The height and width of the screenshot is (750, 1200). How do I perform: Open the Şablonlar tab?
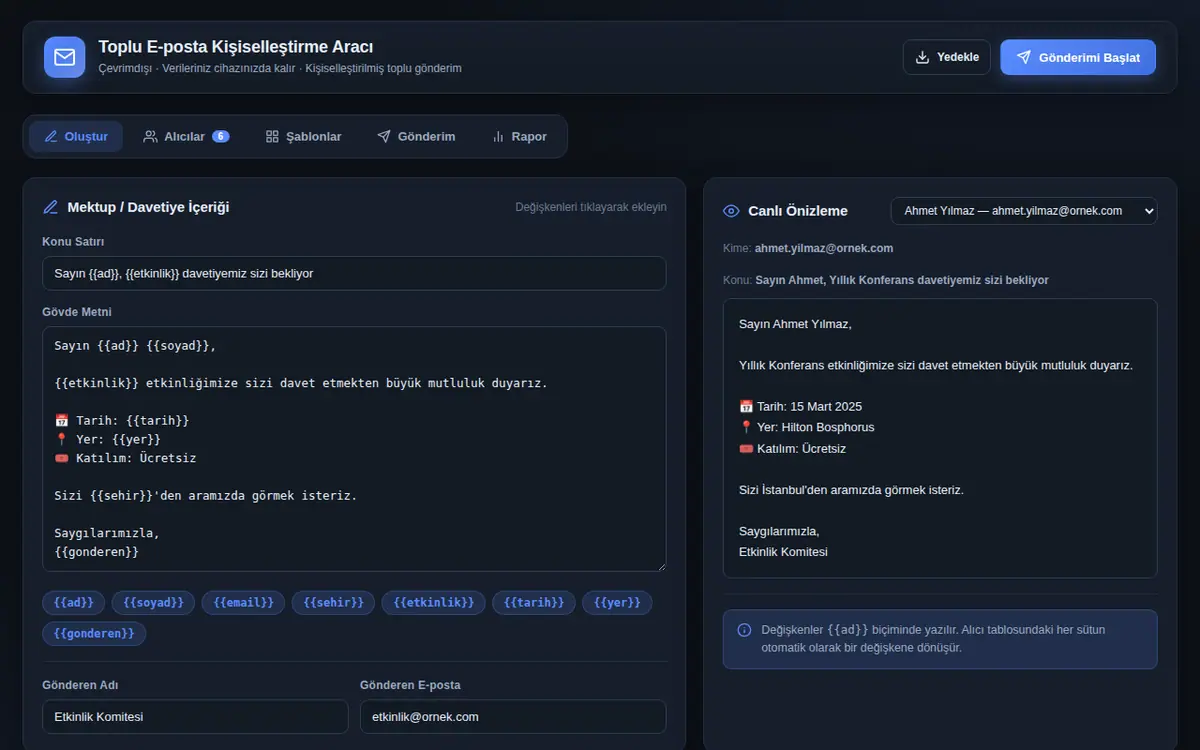pos(303,136)
